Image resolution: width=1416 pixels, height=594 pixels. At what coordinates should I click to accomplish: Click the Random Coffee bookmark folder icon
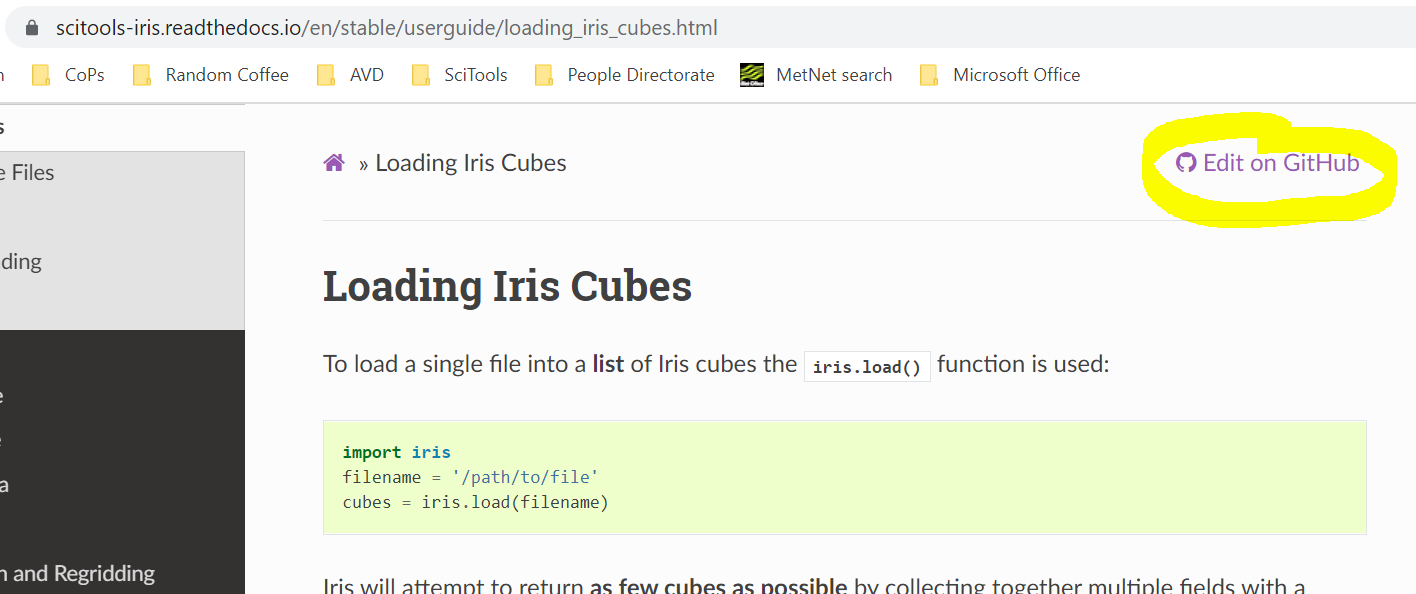[141, 74]
